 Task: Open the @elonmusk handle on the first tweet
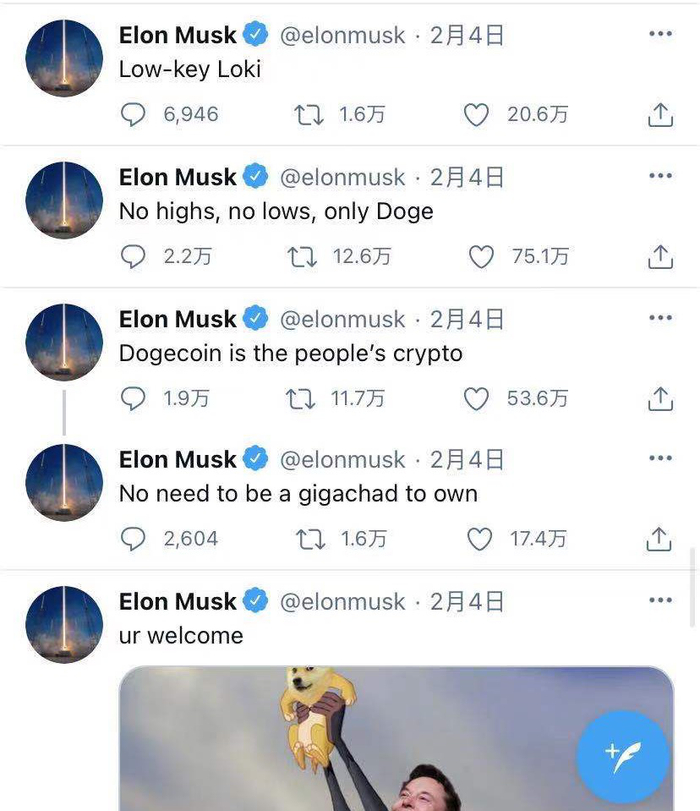click(342, 36)
